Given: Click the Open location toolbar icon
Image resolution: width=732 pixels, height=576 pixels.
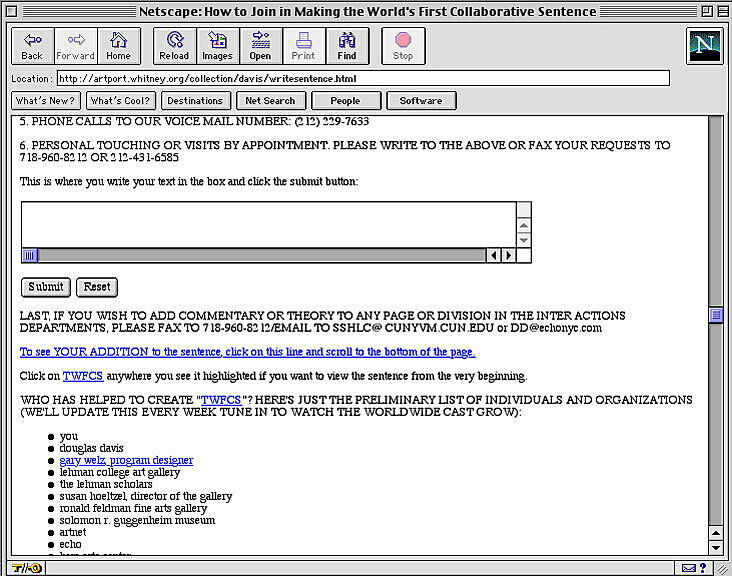Looking at the screenshot, I should [260, 45].
